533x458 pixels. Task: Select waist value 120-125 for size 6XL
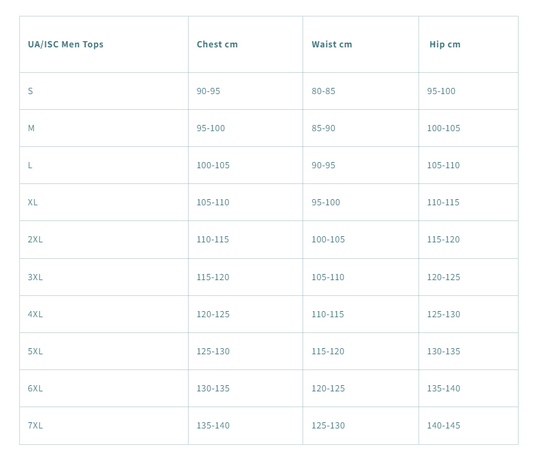click(x=328, y=388)
